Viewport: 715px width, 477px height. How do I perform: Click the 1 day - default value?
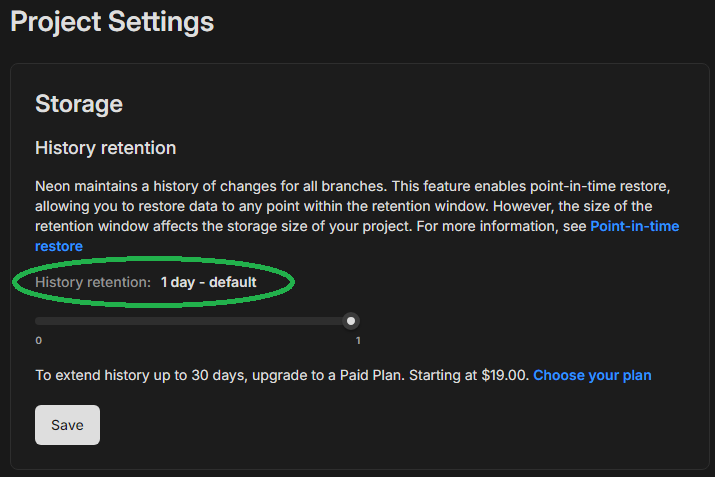208,283
